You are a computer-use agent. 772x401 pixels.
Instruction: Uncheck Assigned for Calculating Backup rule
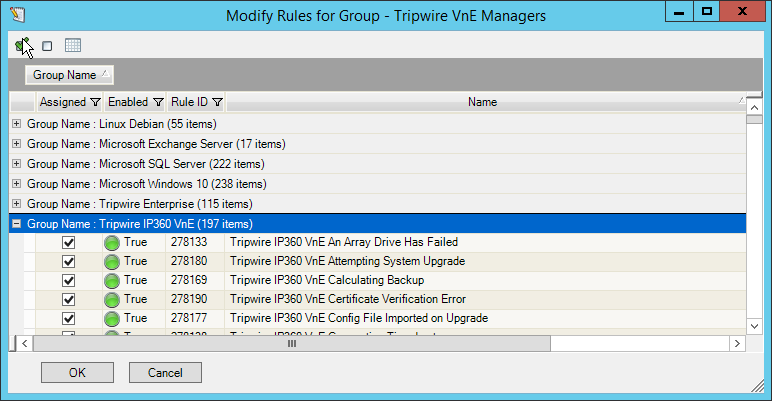point(68,280)
